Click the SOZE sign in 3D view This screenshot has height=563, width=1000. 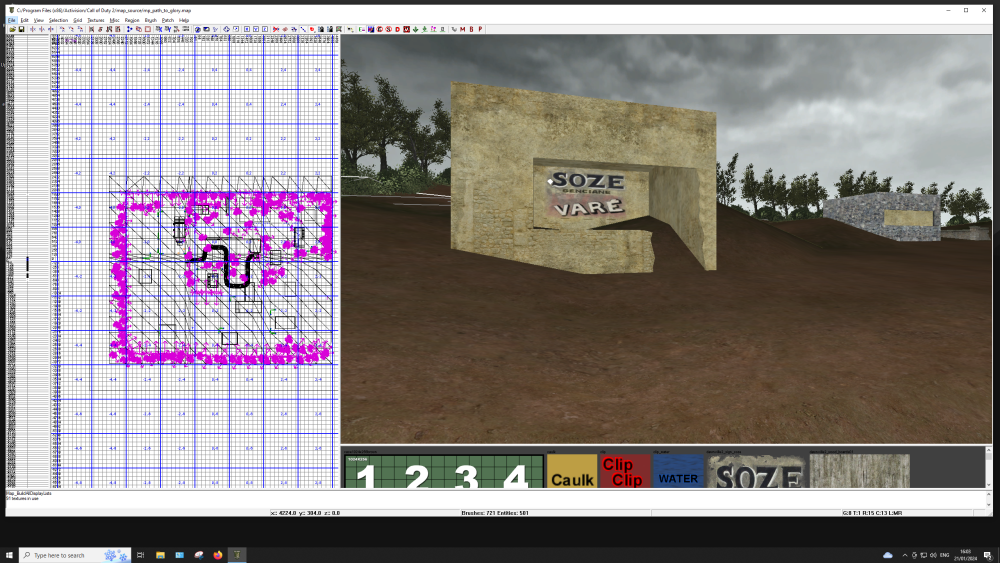tap(587, 194)
